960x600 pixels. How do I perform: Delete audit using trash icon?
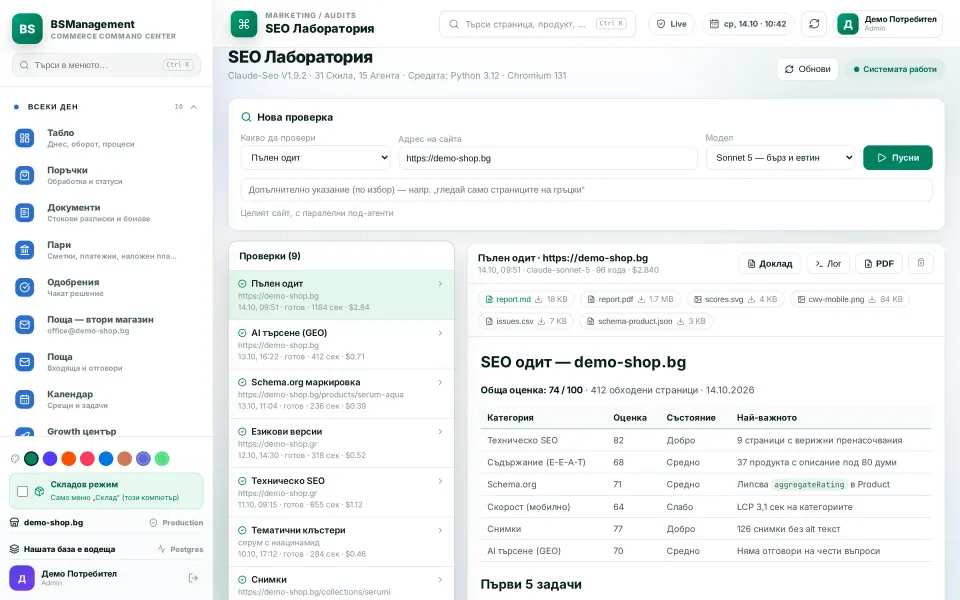(920, 263)
